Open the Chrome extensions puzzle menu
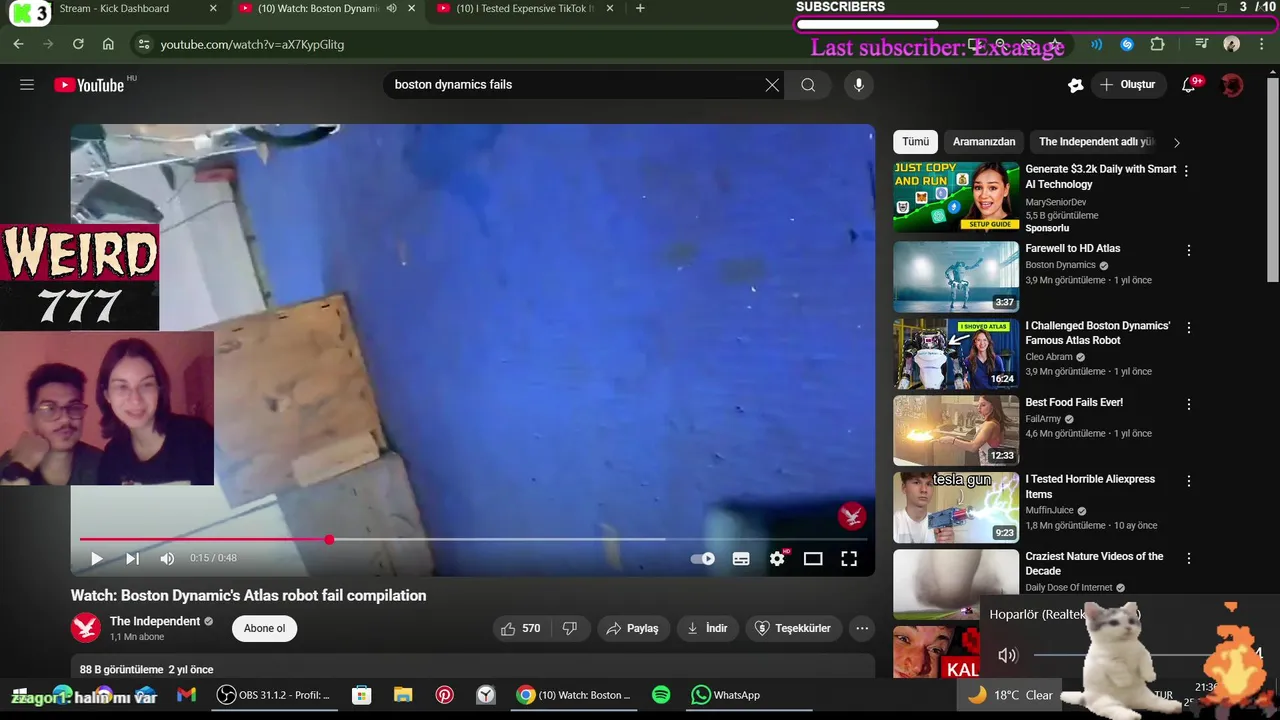 (1157, 44)
